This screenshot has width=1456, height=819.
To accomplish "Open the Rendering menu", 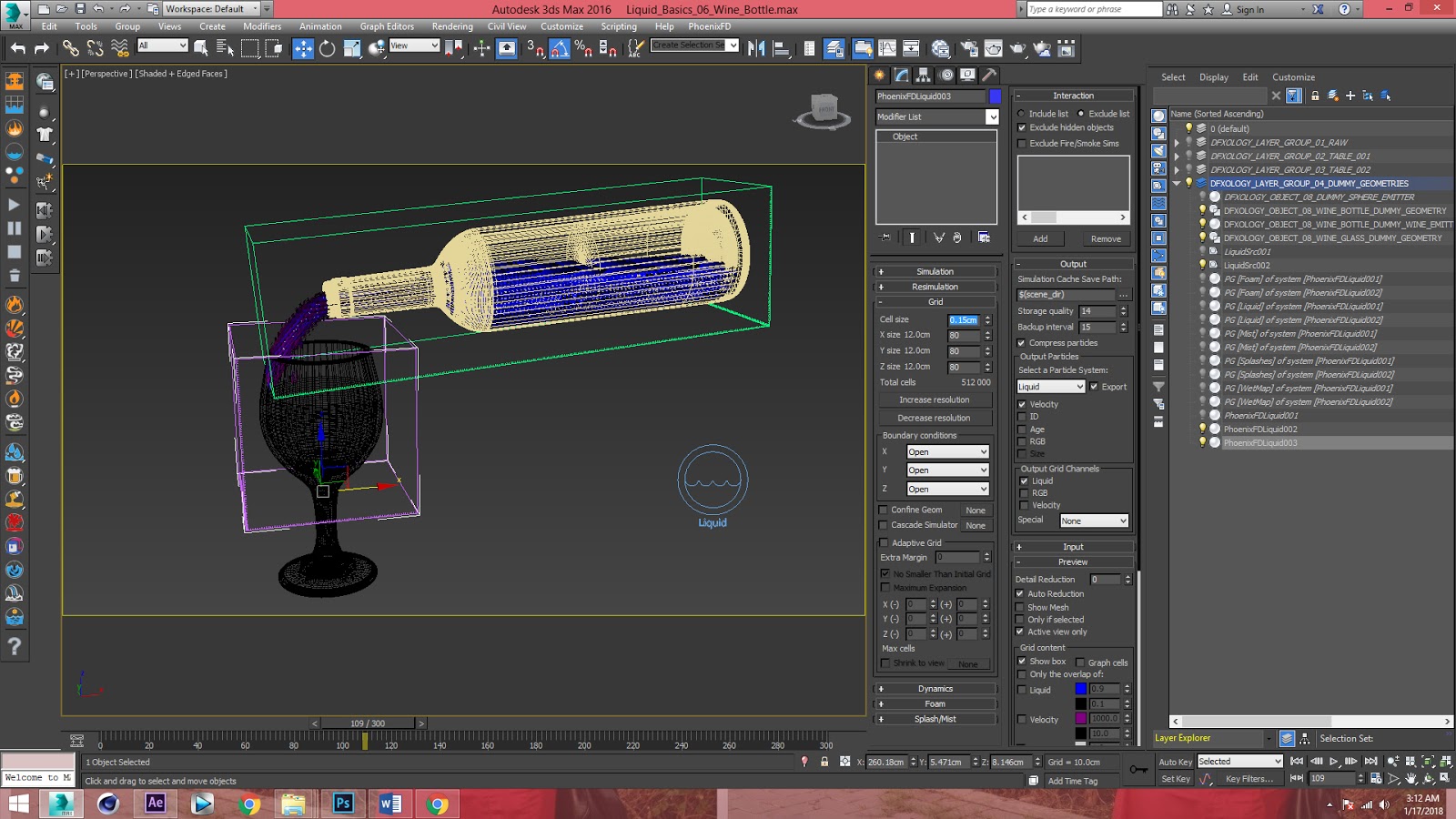I will (x=451, y=26).
